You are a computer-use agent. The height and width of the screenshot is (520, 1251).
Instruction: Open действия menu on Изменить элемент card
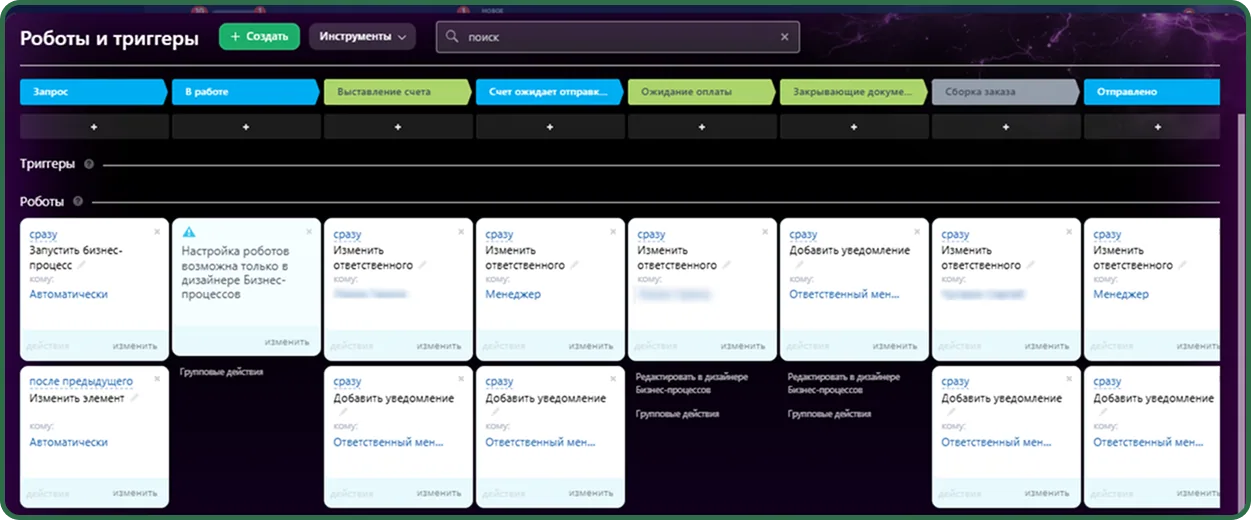pyautogui.click(x=48, y=493)
